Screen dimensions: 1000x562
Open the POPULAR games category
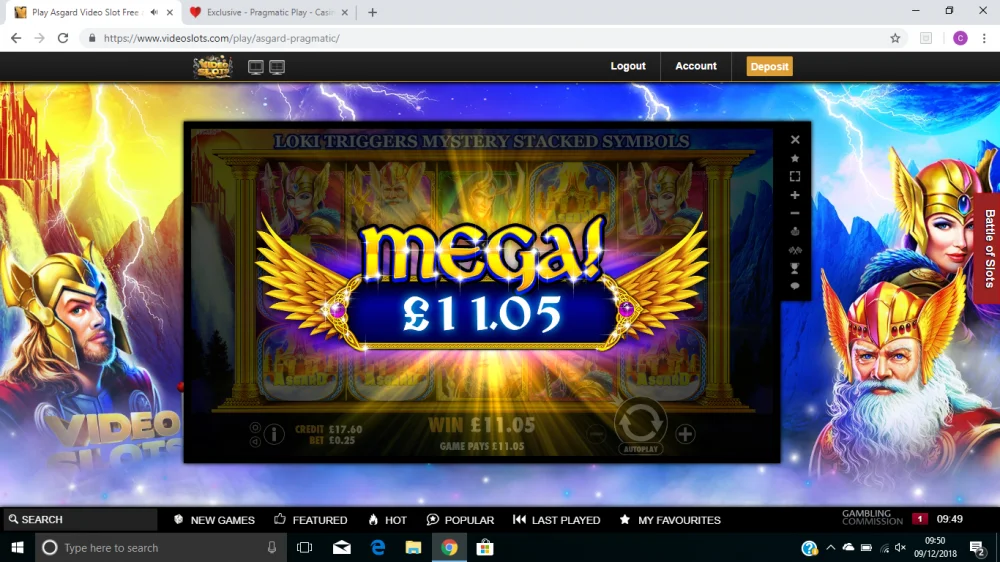click(x=460, y=520)
